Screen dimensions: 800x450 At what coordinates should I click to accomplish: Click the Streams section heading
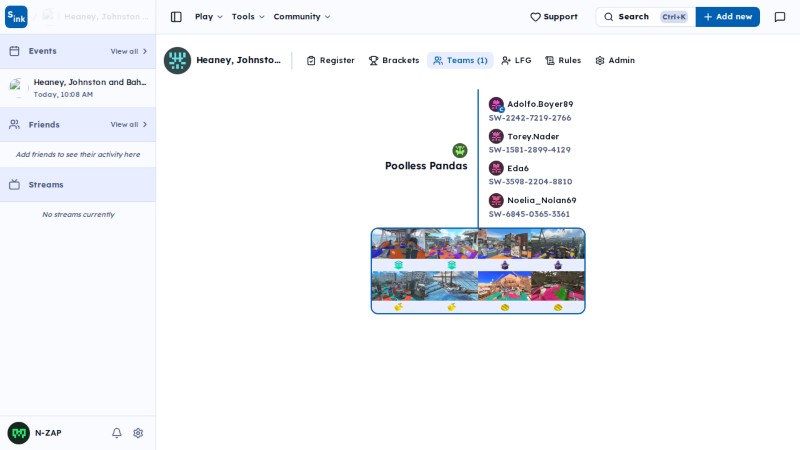46,185
